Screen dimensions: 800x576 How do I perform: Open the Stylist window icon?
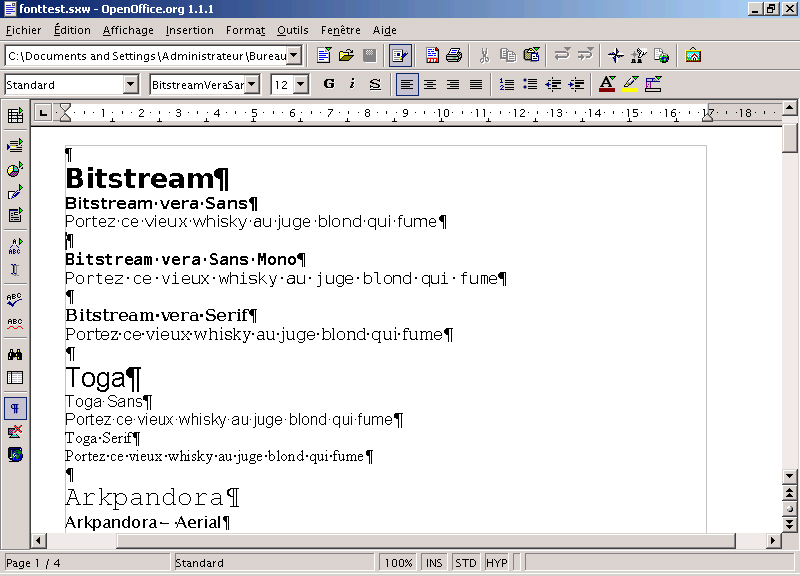[638, 55]
